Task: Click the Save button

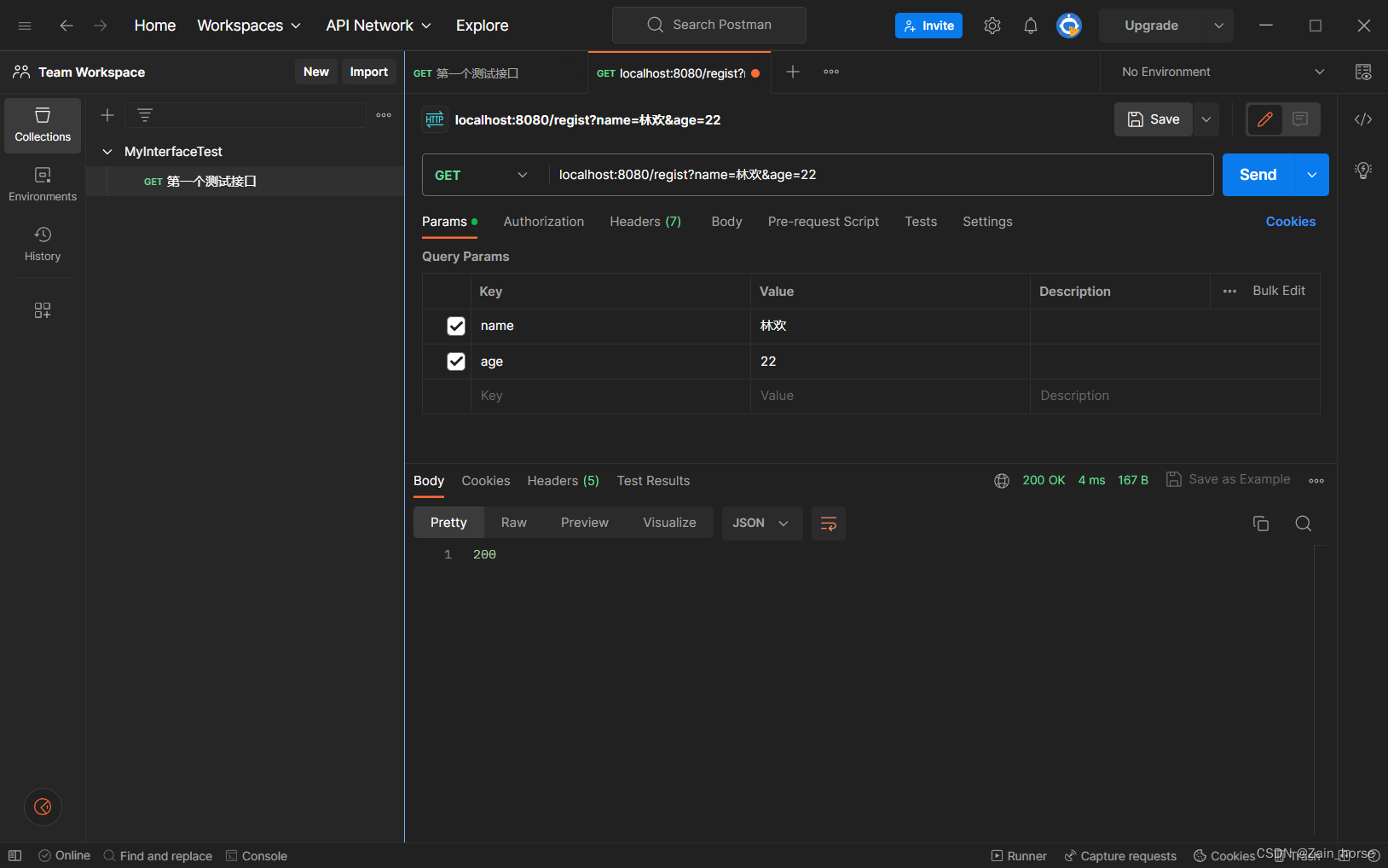Action: pos(1154,119)
